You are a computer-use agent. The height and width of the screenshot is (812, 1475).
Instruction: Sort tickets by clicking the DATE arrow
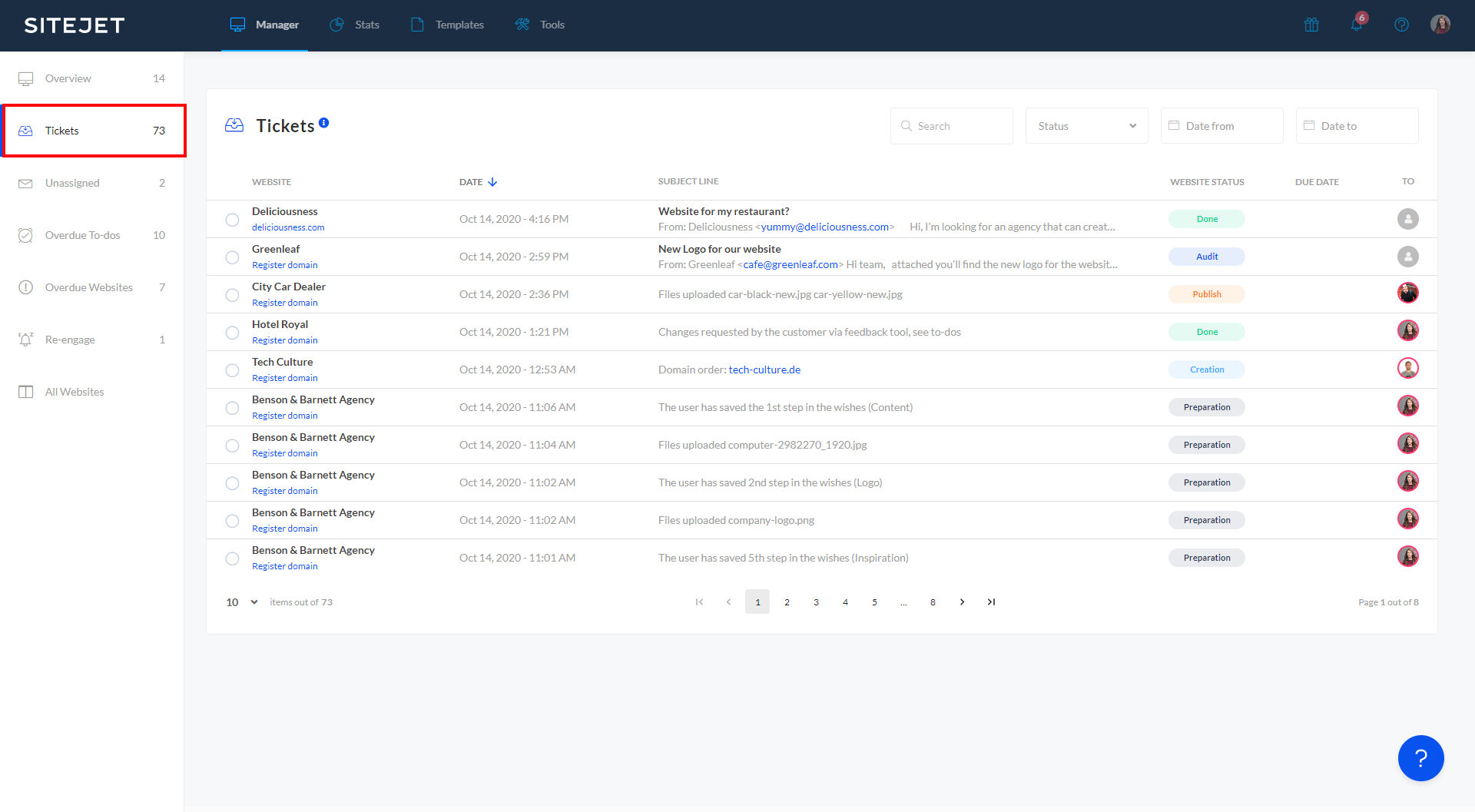492,182
